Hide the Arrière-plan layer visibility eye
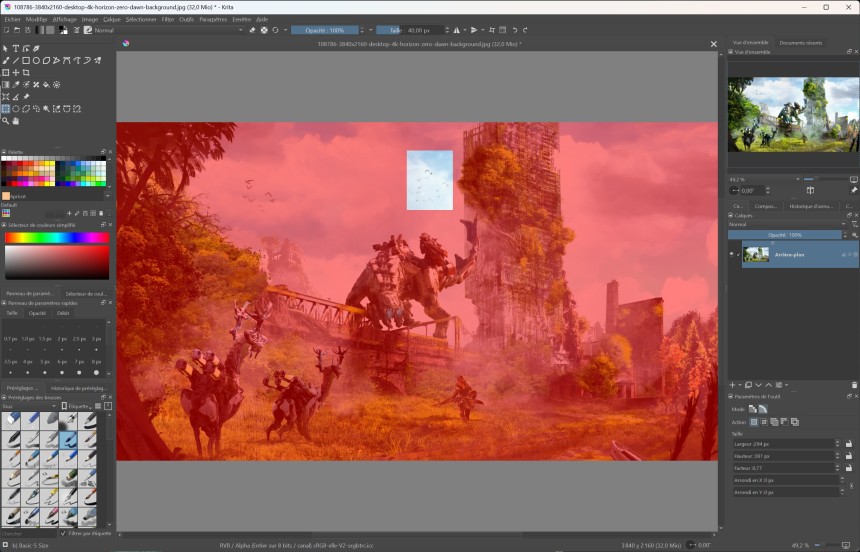Image resolution: width=860 pixels, height=552 pixels. (x=732, y=254)
